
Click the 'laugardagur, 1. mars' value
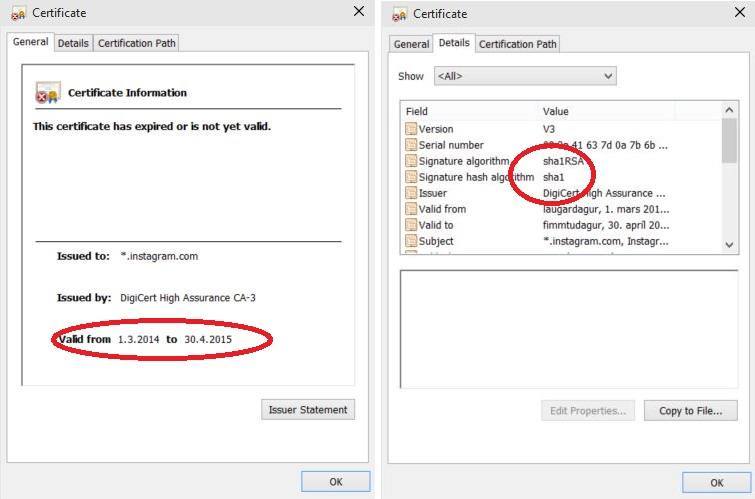click(x=606, y=209)
